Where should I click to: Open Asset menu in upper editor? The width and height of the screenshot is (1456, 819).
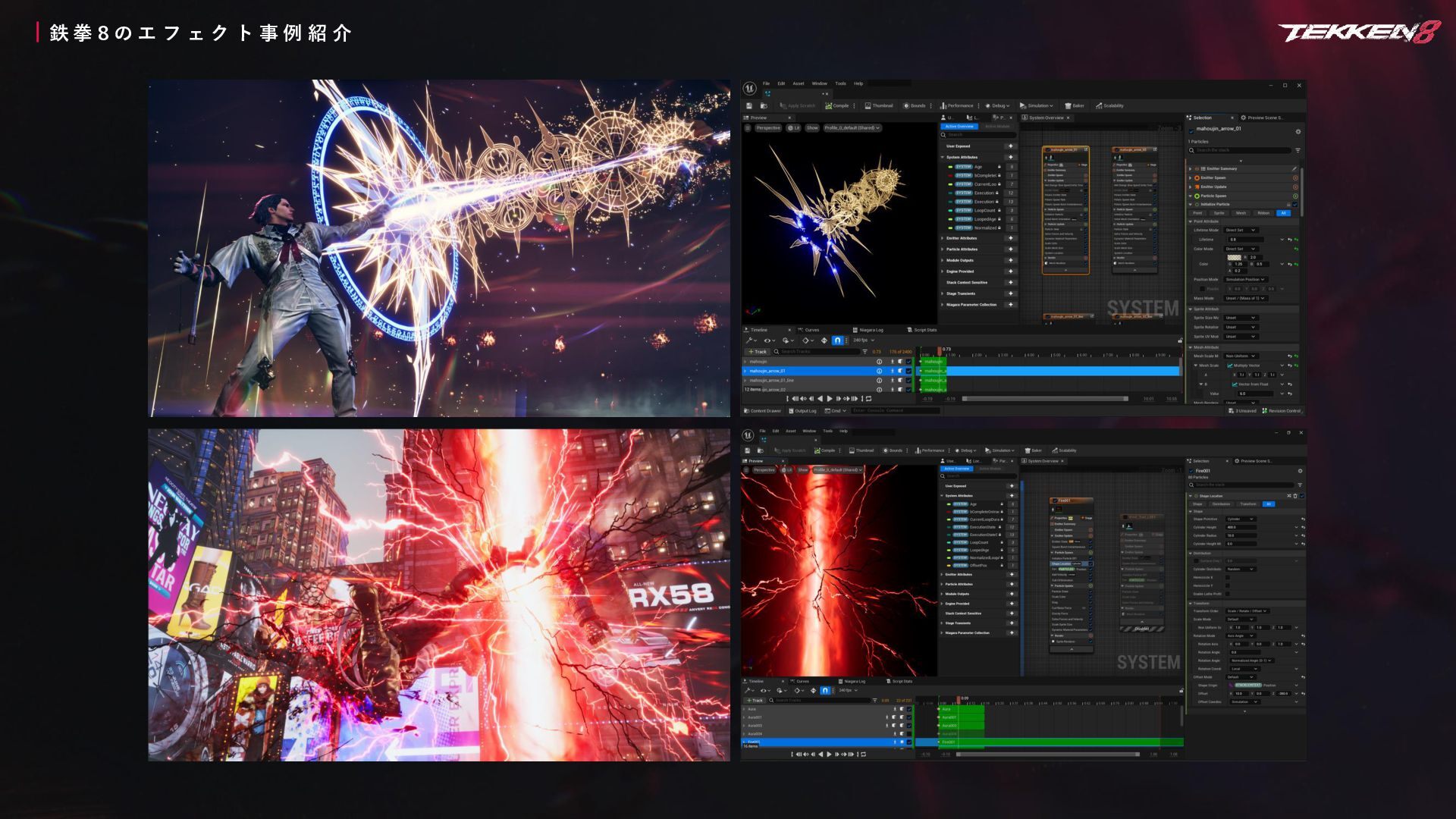[x=798, y=83]
